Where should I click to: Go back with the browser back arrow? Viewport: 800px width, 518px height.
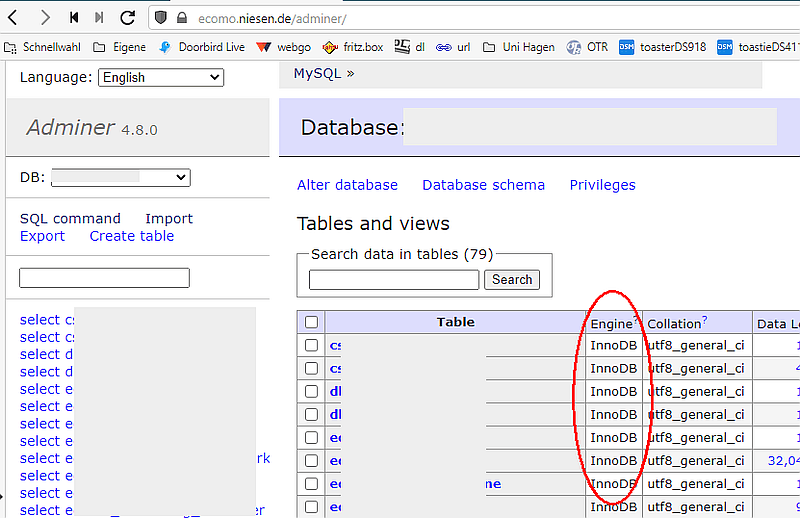click(x=13, y=18)
